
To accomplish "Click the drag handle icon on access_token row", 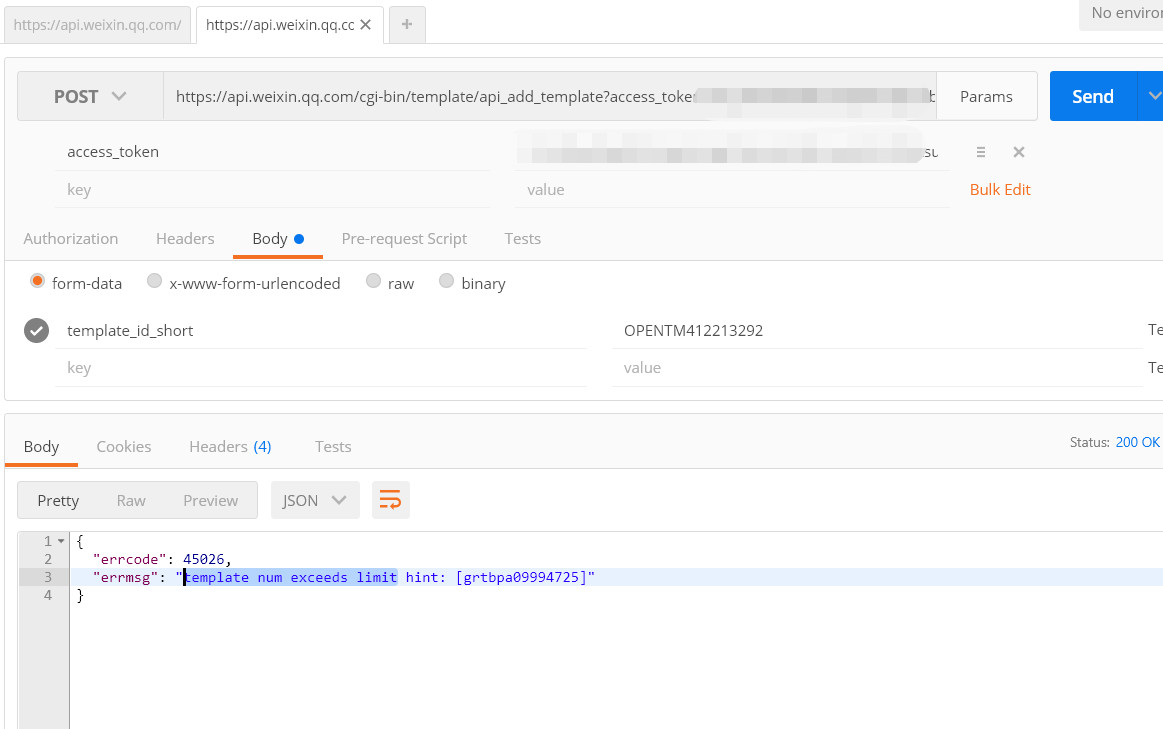I will [981, 152].
